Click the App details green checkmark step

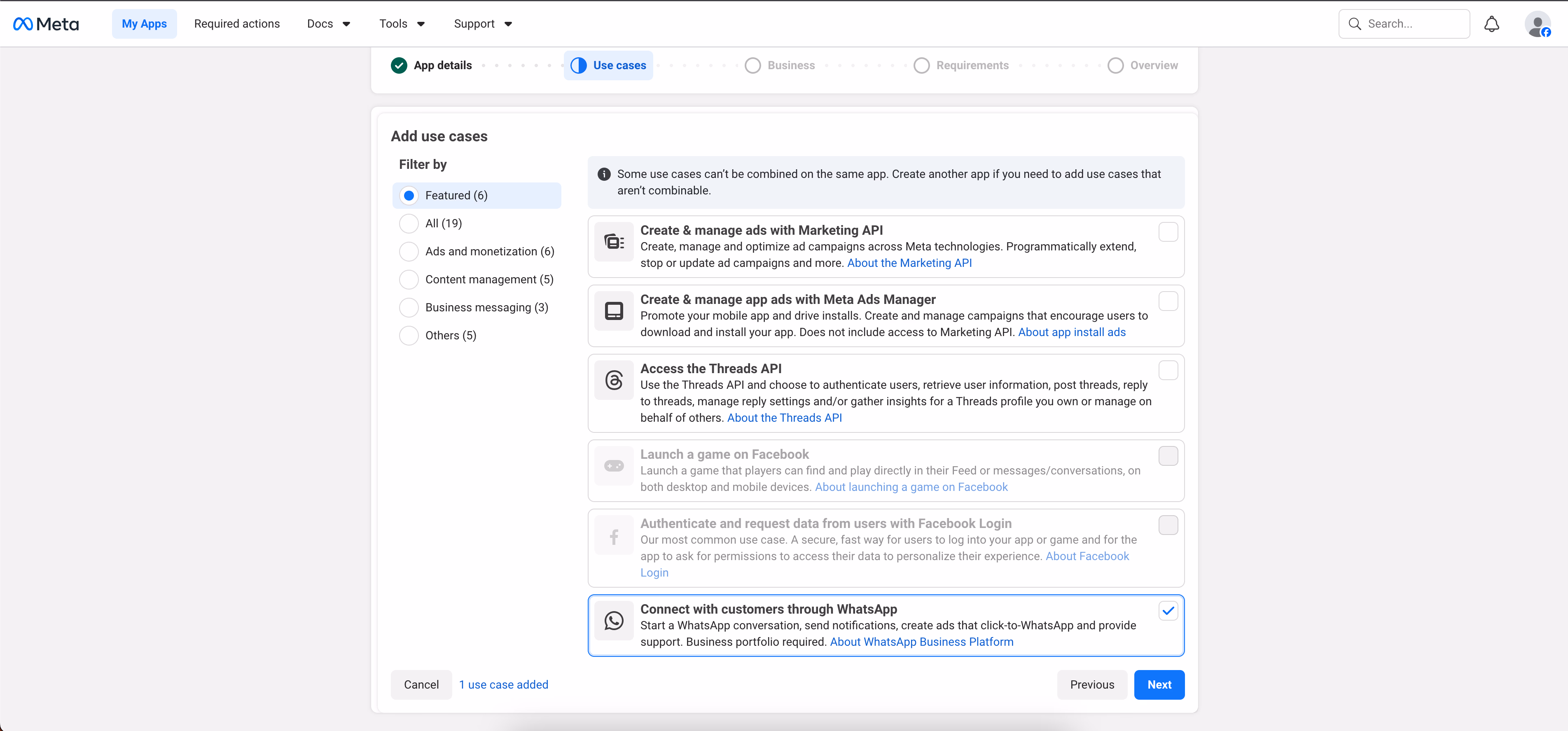[399, 65]
